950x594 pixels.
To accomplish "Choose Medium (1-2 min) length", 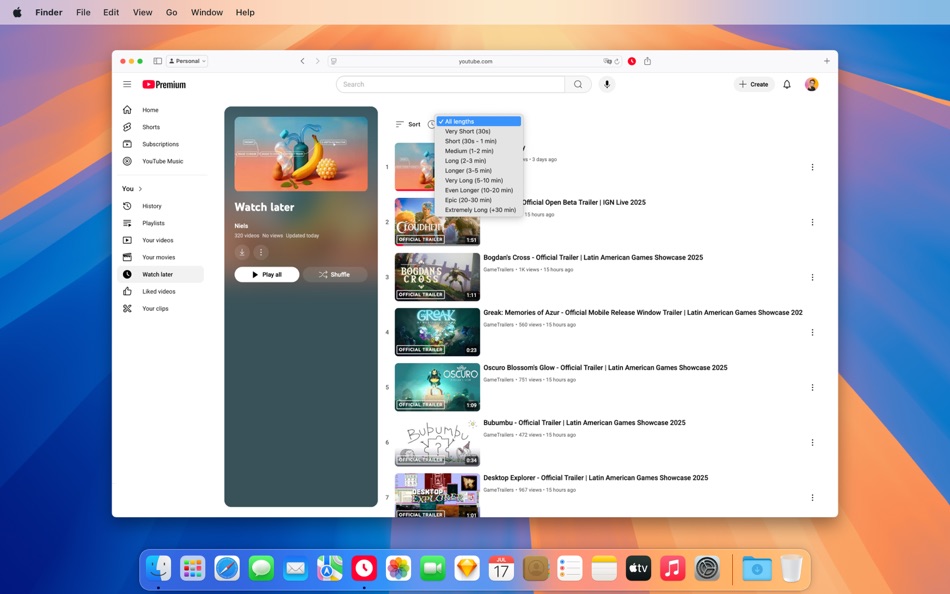I will point(479,150).
